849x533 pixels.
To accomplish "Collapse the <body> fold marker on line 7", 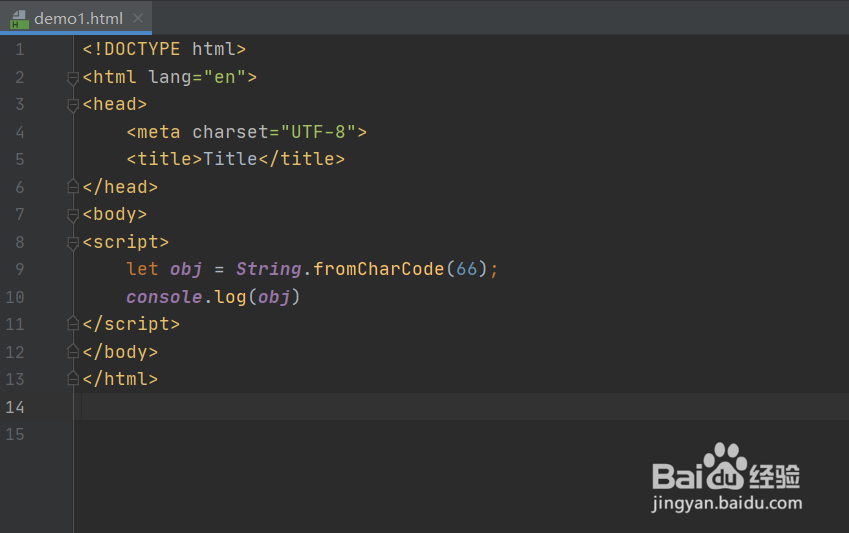I will 73,215.
